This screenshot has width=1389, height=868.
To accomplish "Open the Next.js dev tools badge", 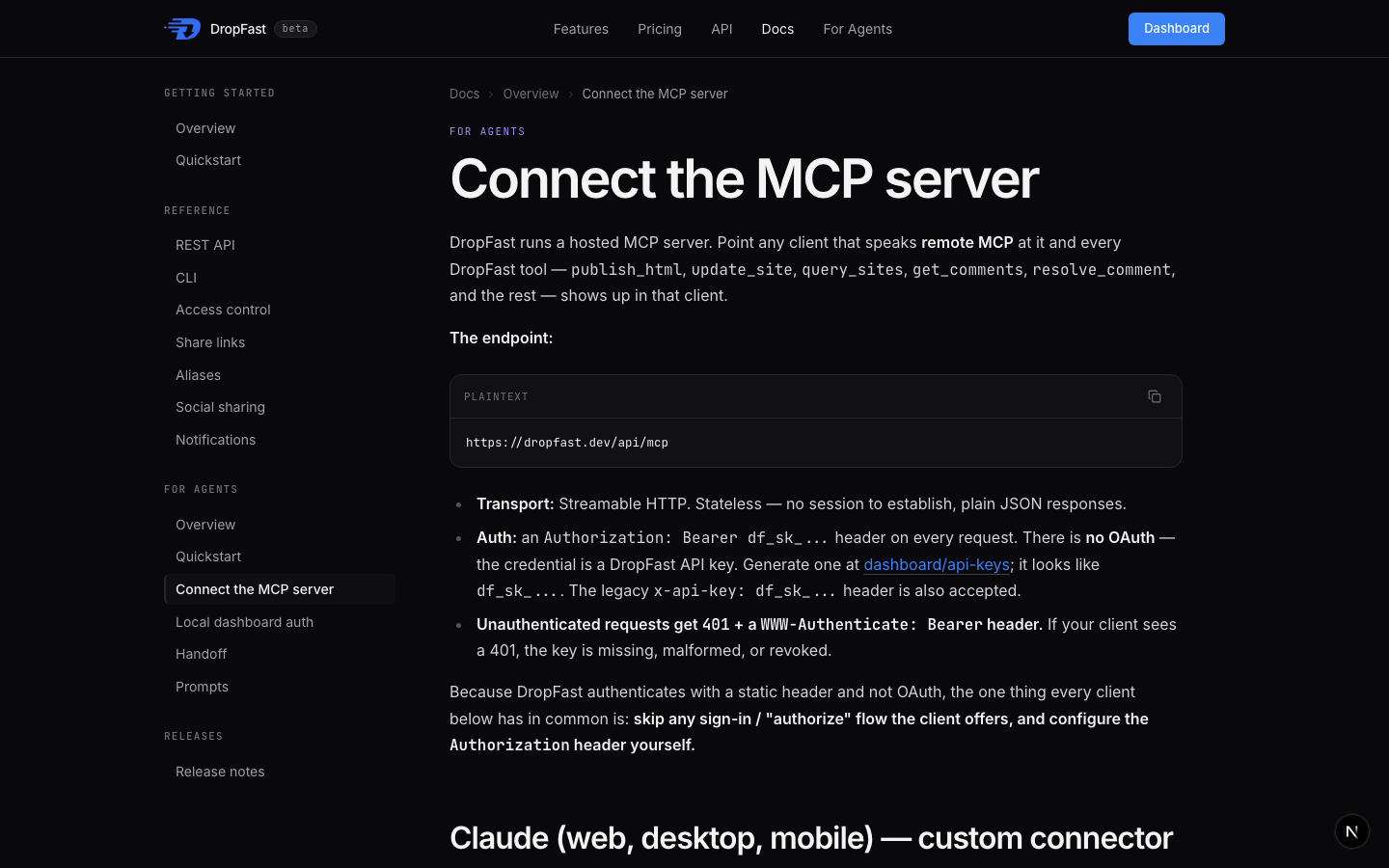I will point(1352,831).
